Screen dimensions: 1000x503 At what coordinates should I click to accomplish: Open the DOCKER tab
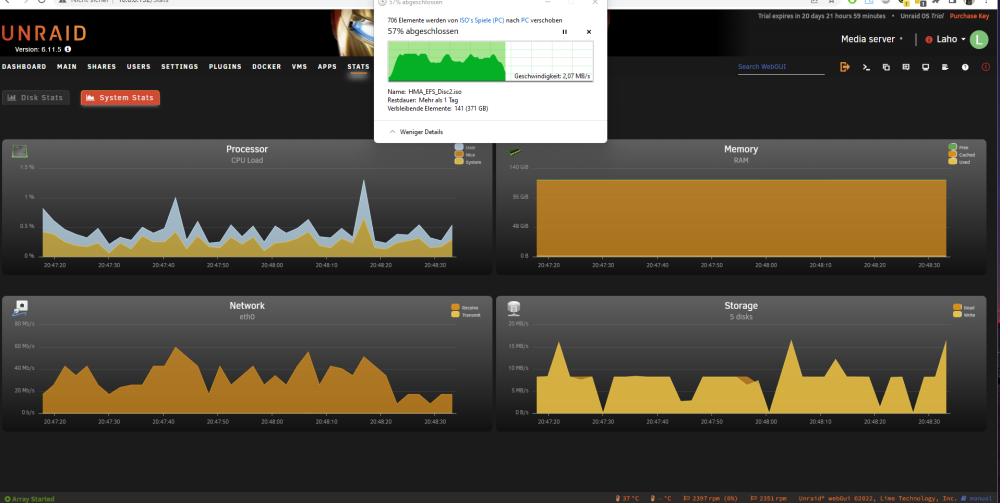(267, 66)
